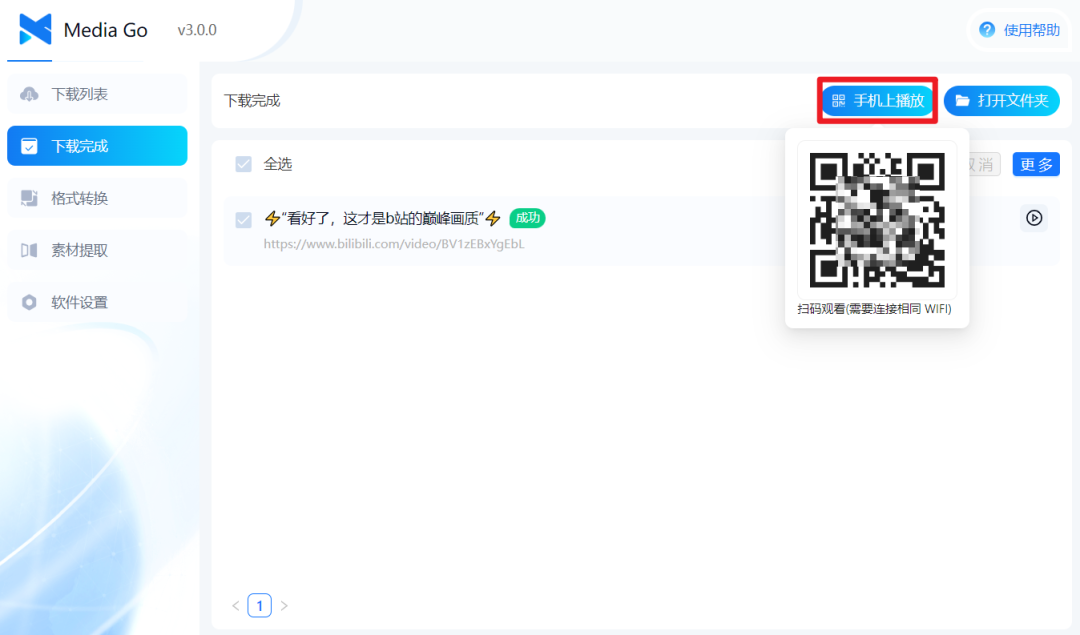
Task: Expand next page with right chevron arrow
Action: coord(284,605)
